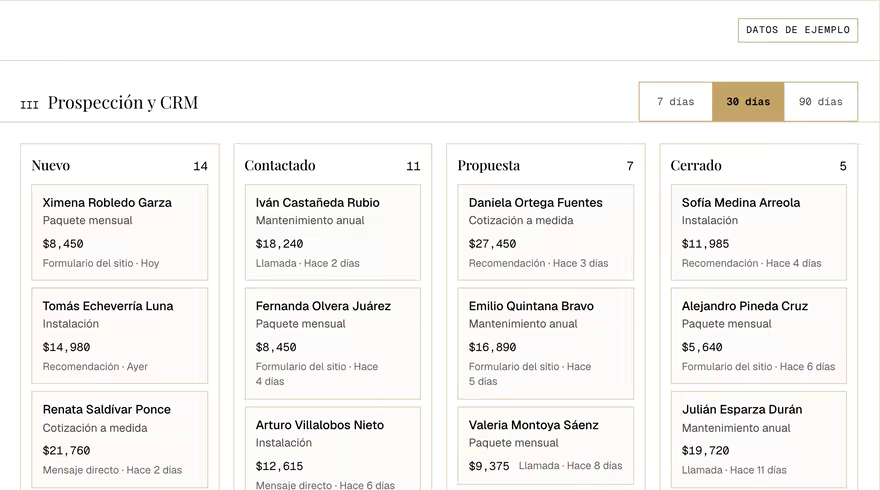Screen dimensions: 880x490
Task: Switch to the 90 días range
Action: pyautogui.click(x=821, y=102)
